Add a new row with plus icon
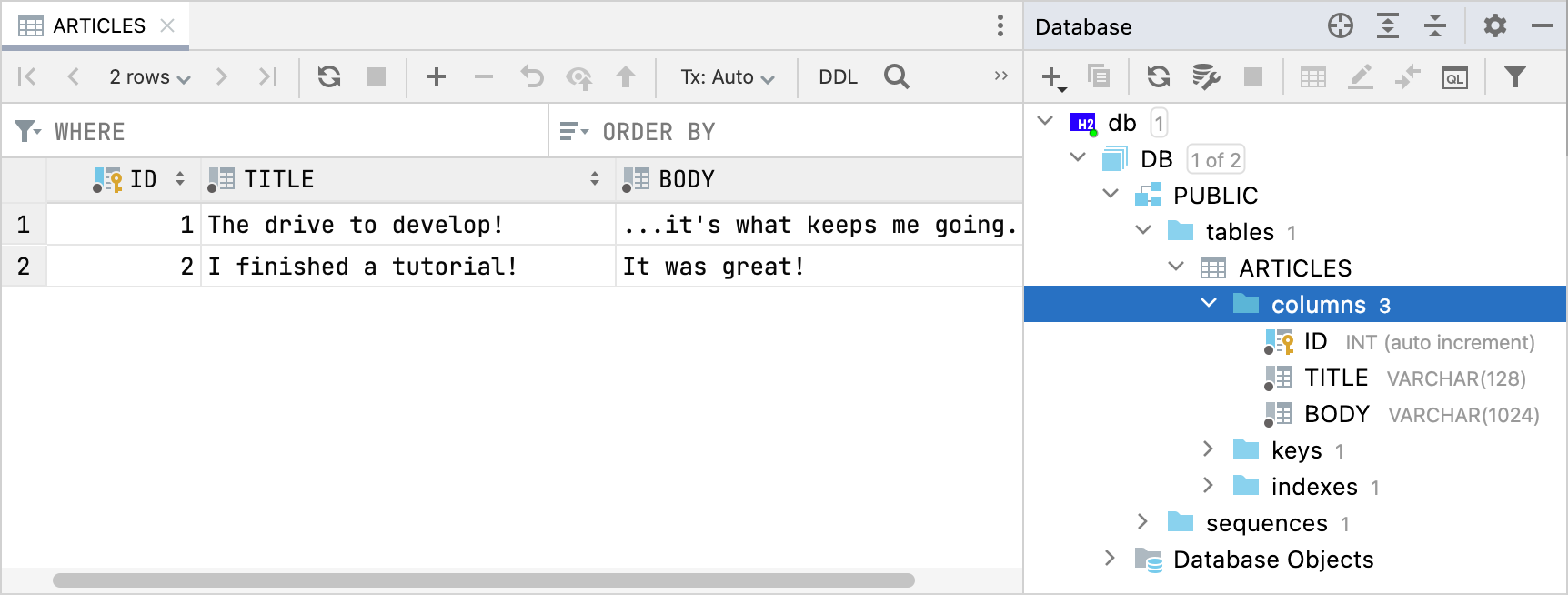 pyautogui.click(x=437, y=76)
